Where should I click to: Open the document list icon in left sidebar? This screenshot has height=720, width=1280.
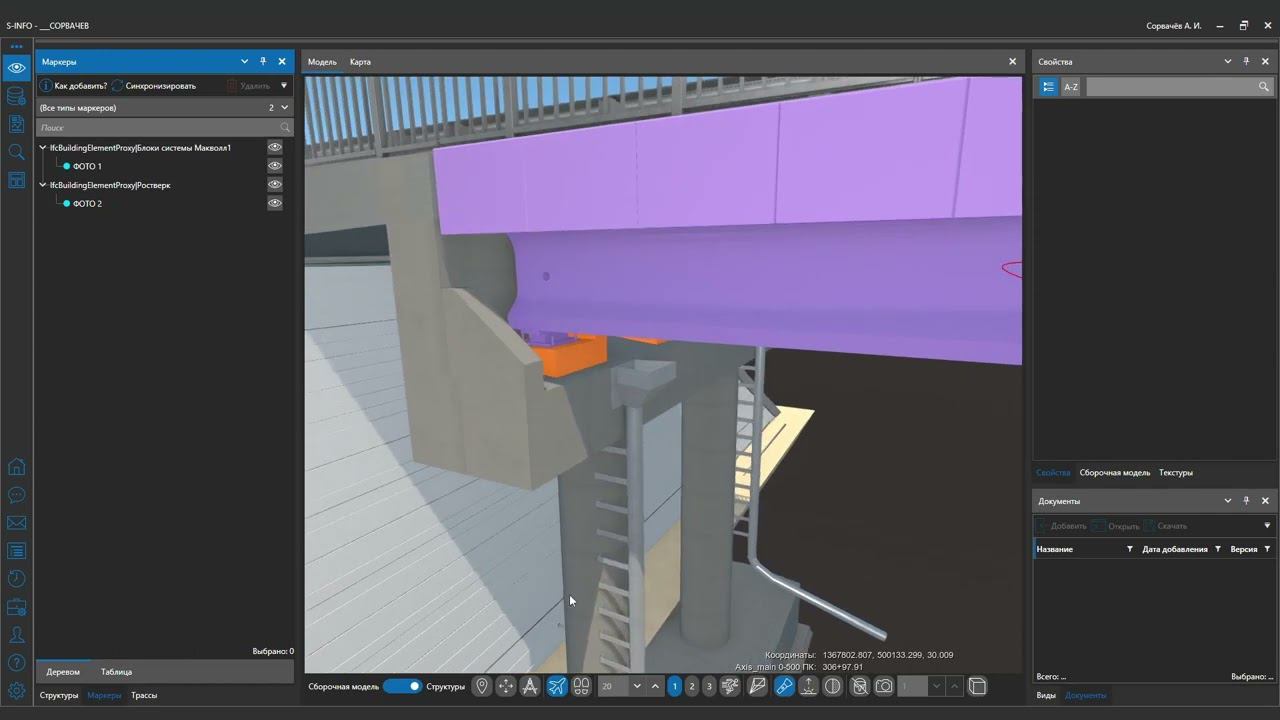click(x=16, y=124)
